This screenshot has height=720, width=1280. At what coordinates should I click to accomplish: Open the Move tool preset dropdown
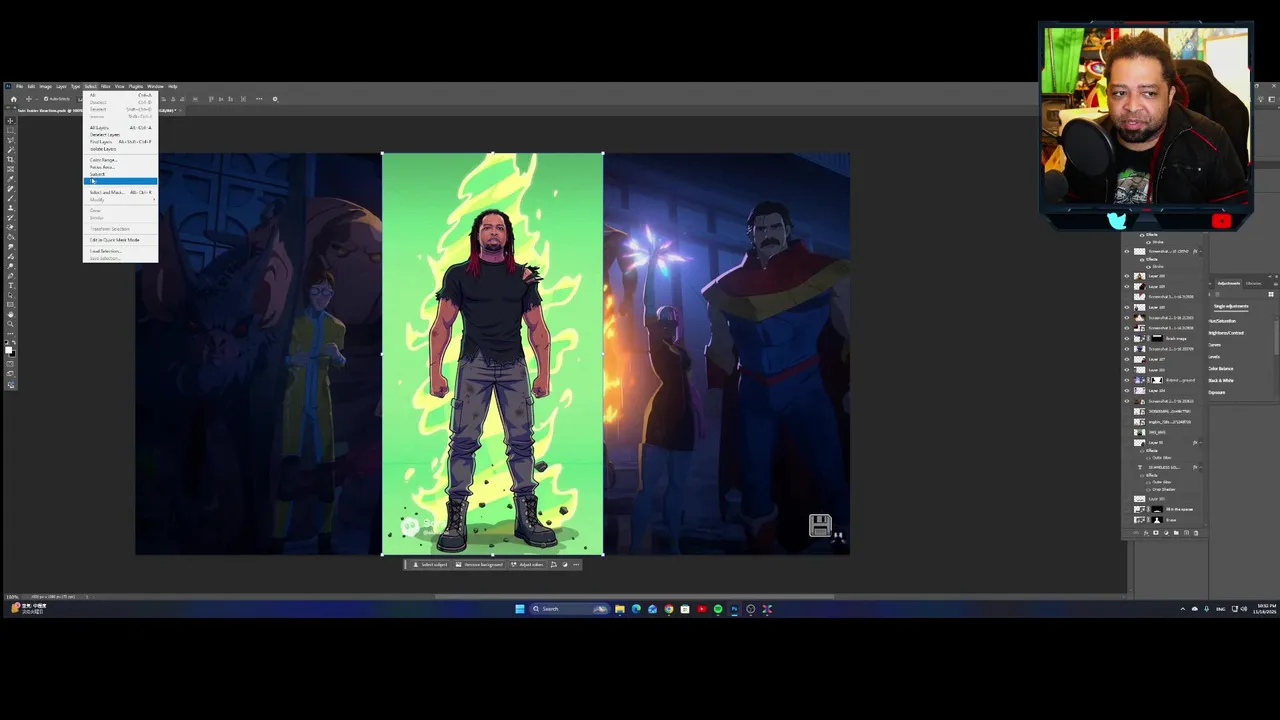pos(37,99)
